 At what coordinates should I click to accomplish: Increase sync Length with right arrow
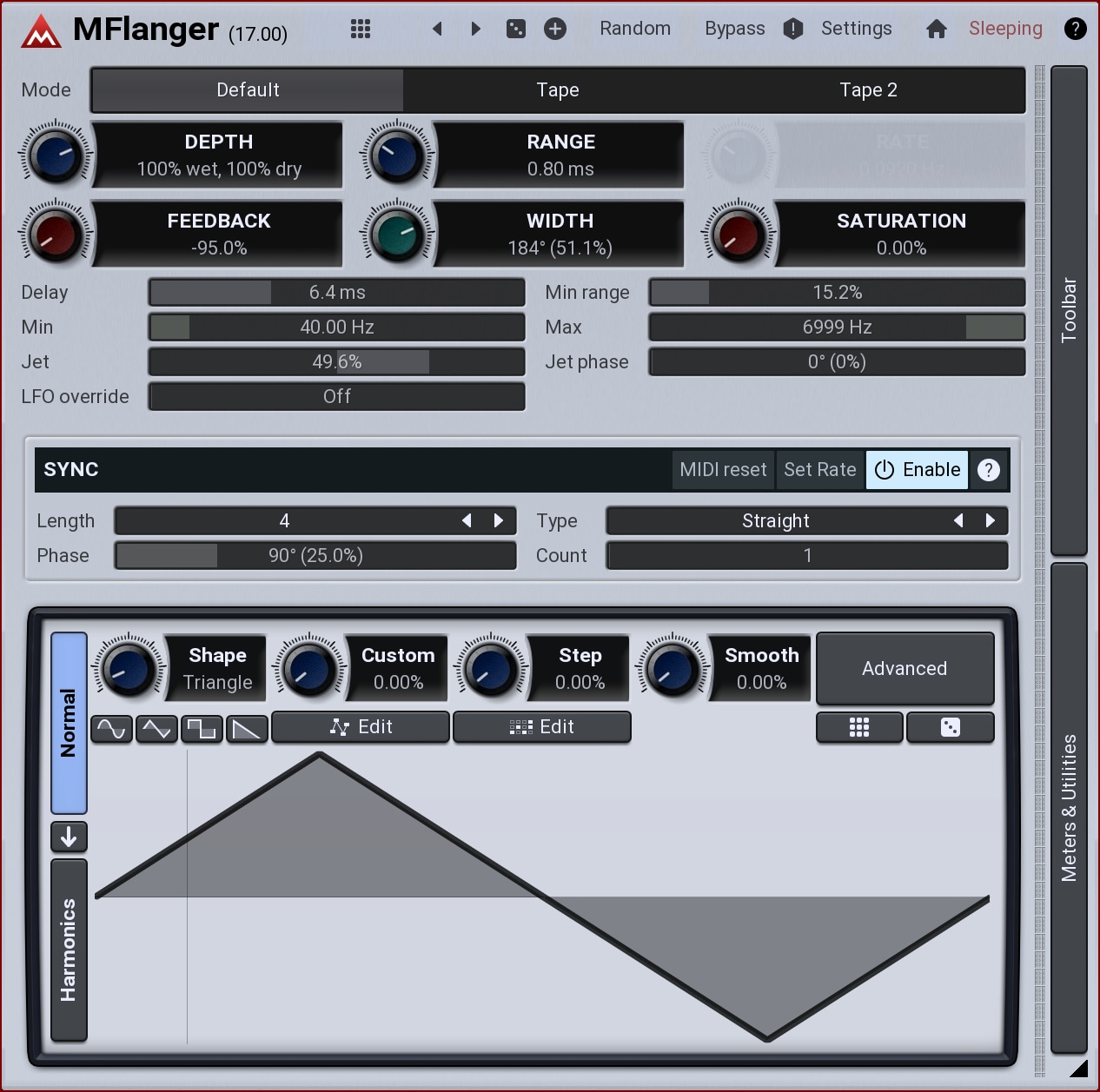[499, 520]
